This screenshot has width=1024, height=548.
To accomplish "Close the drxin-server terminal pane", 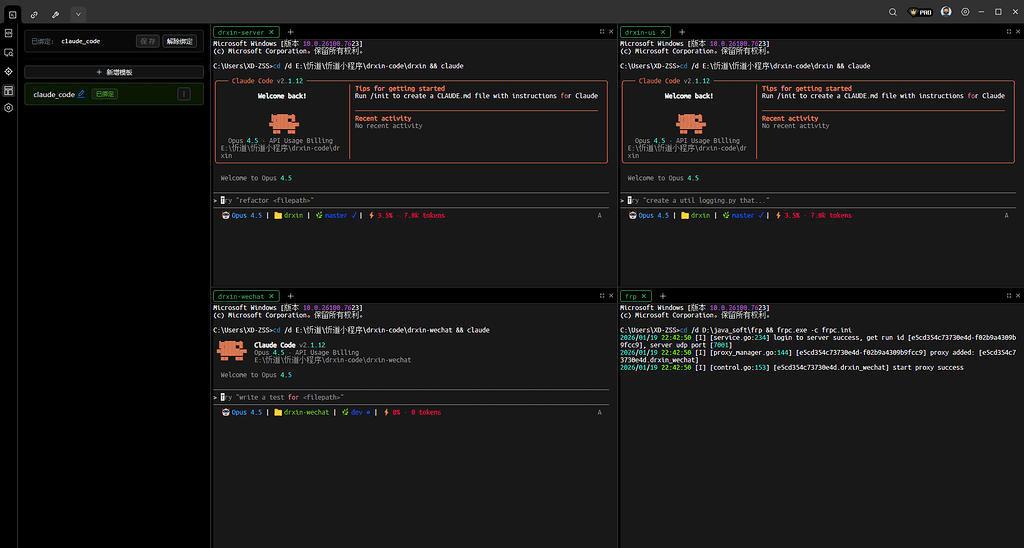I will (611, 31).
